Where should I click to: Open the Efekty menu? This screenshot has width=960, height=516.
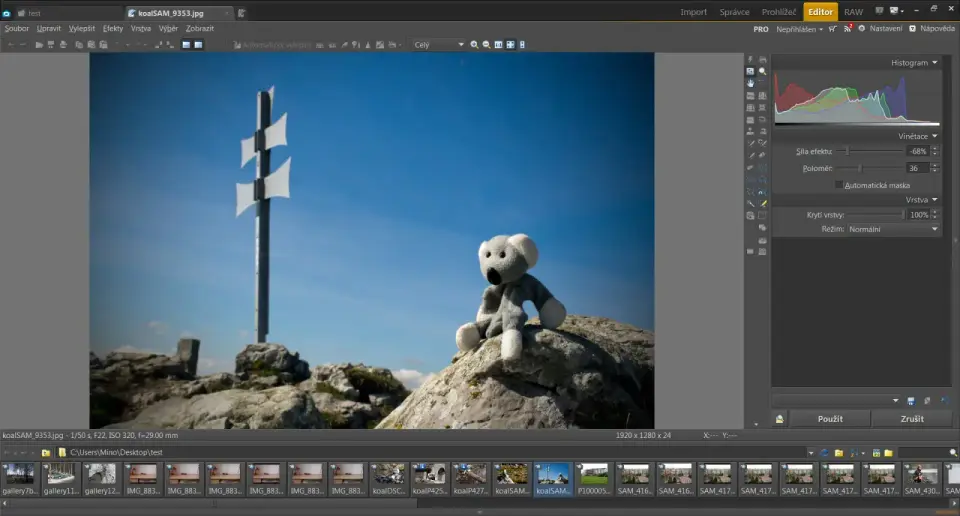point(113,29)
